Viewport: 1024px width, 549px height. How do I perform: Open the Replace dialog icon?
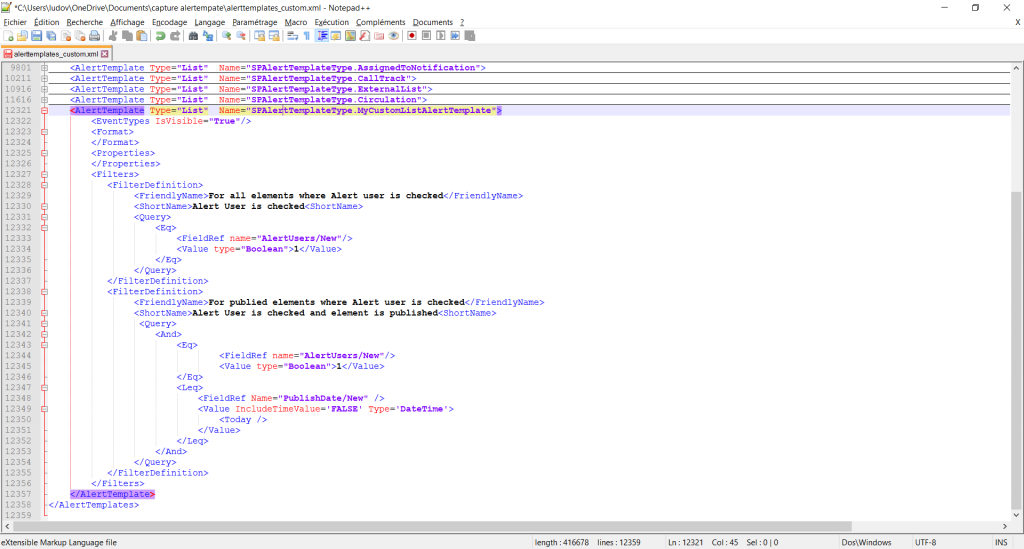click(x=208, y=36)
